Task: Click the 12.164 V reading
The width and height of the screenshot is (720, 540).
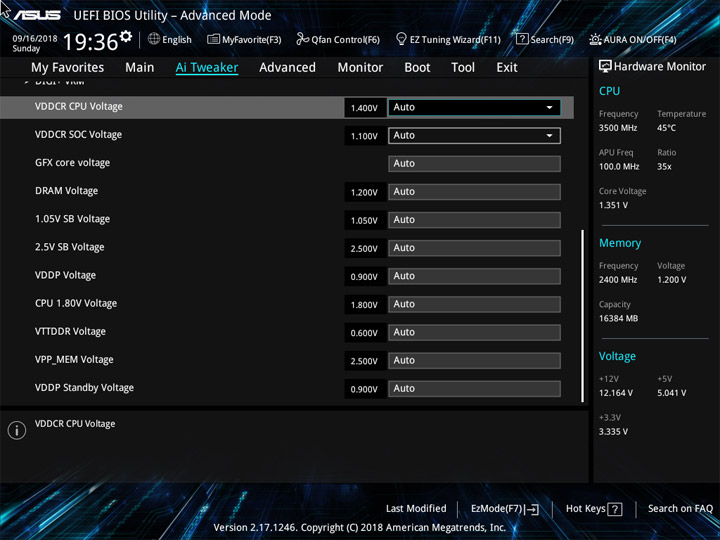Action: [x=616, y=393]
